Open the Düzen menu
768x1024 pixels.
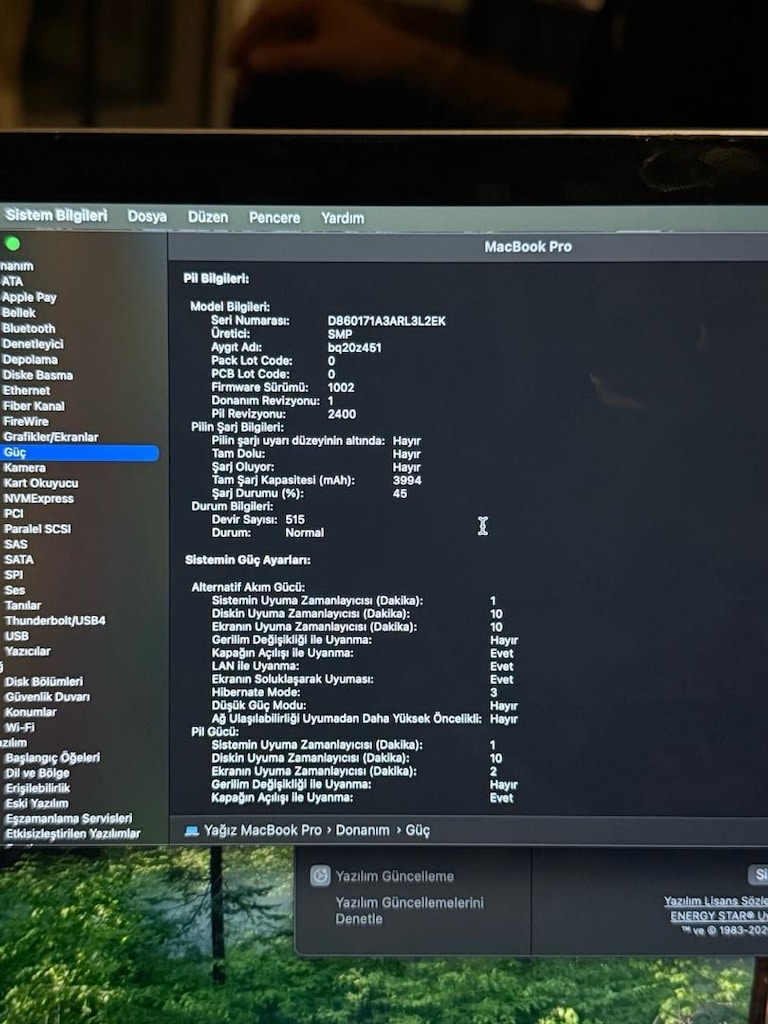click(x=208, y=217)
